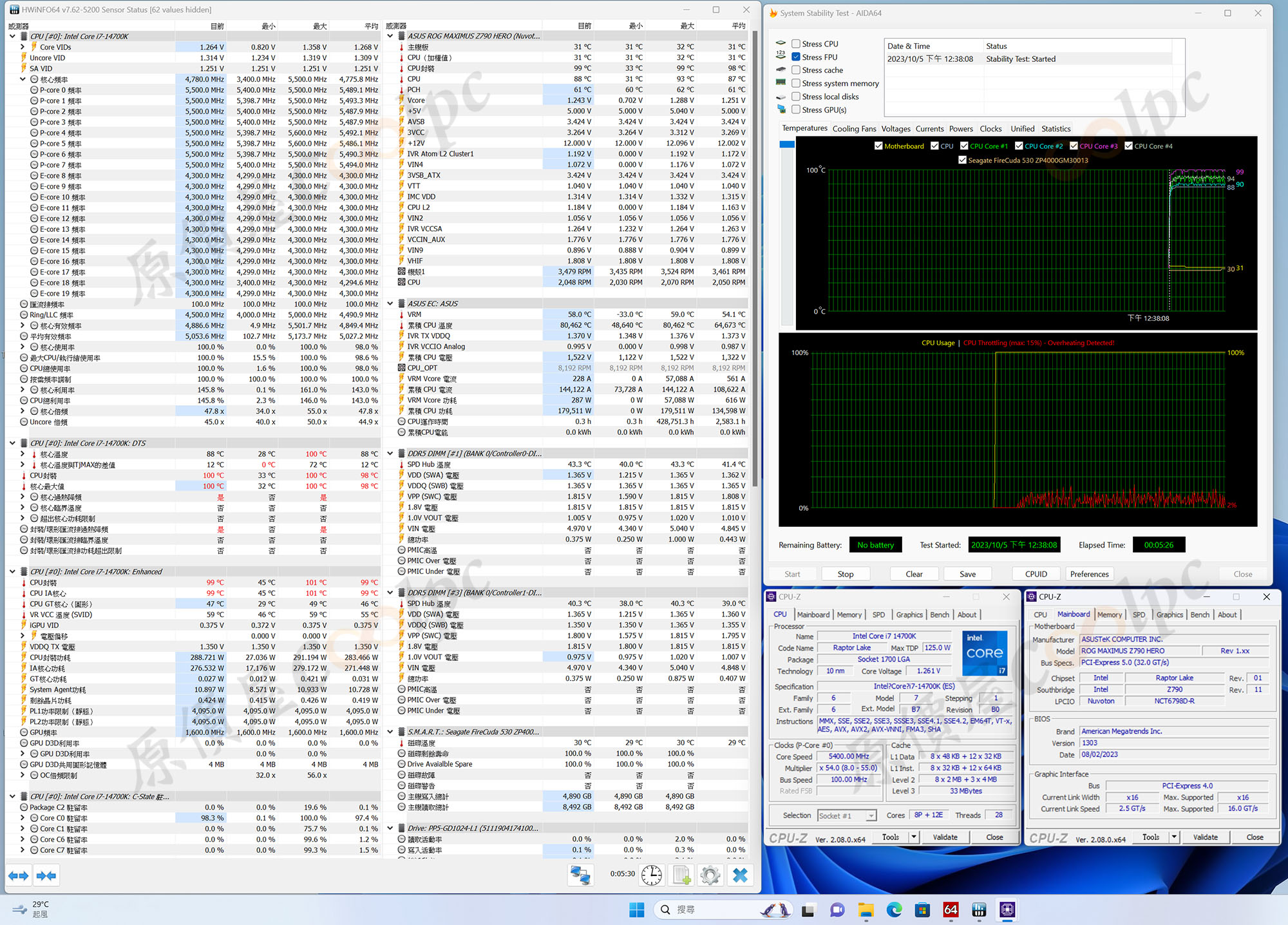Viewport: 1288px width, 925px height.
Task: Enable the Stress cache checkbox
Action: click(x=796, y=70)
